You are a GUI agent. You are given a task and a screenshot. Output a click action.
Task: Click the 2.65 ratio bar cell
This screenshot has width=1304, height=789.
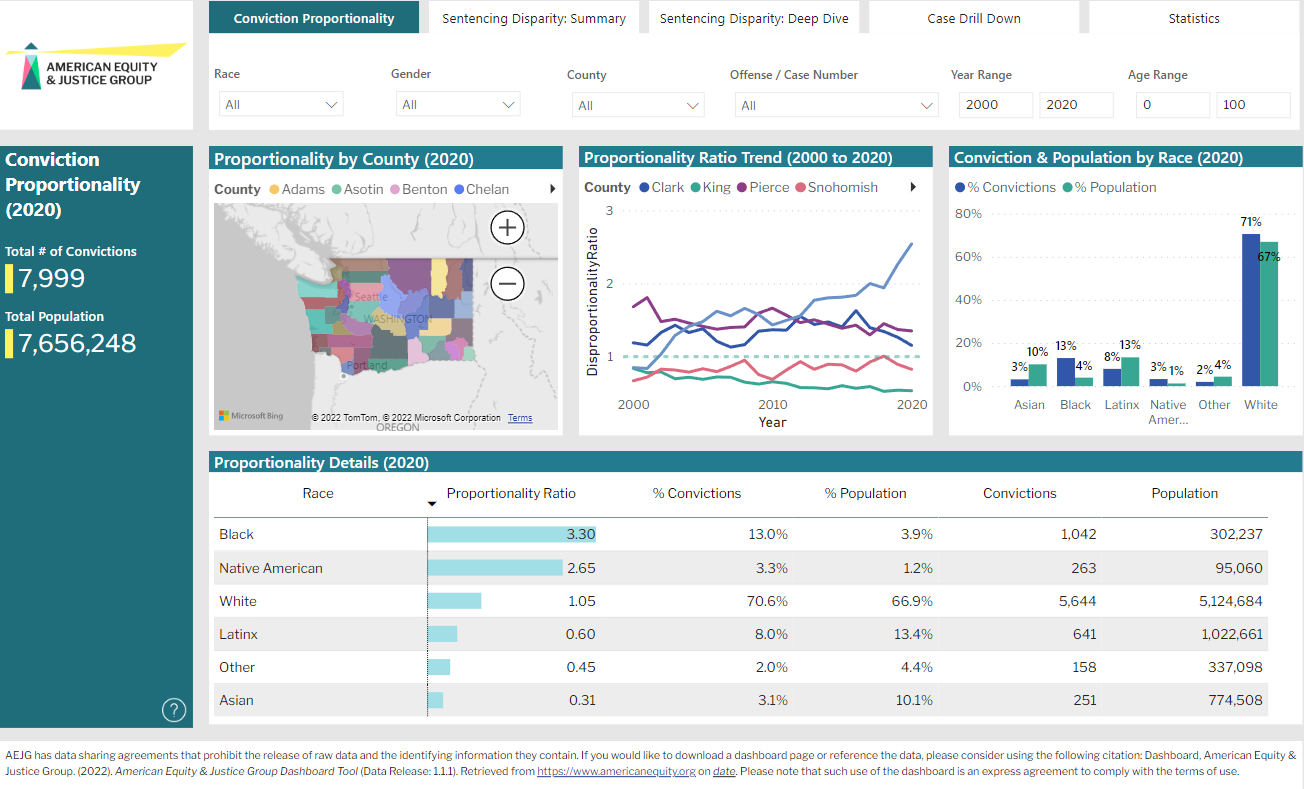512,568
